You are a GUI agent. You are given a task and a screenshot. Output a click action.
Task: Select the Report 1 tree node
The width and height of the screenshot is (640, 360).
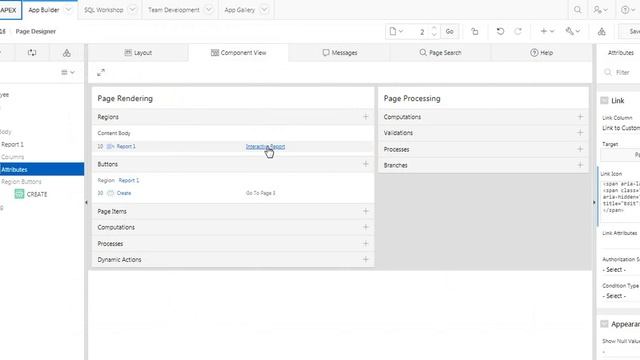tap(13, 144)
